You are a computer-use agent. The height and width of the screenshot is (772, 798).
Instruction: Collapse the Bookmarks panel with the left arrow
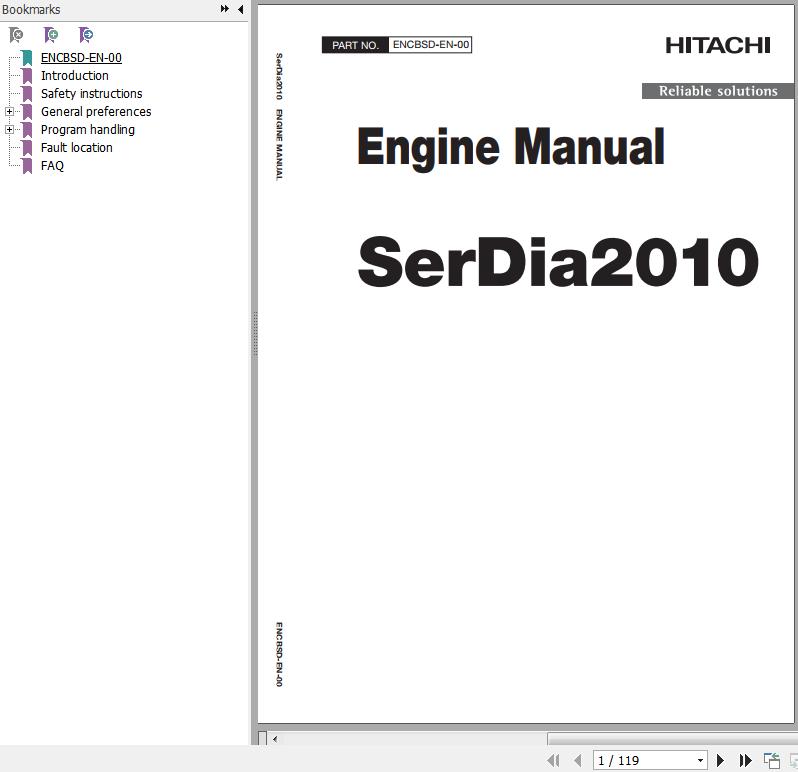(x=240, y=9)
